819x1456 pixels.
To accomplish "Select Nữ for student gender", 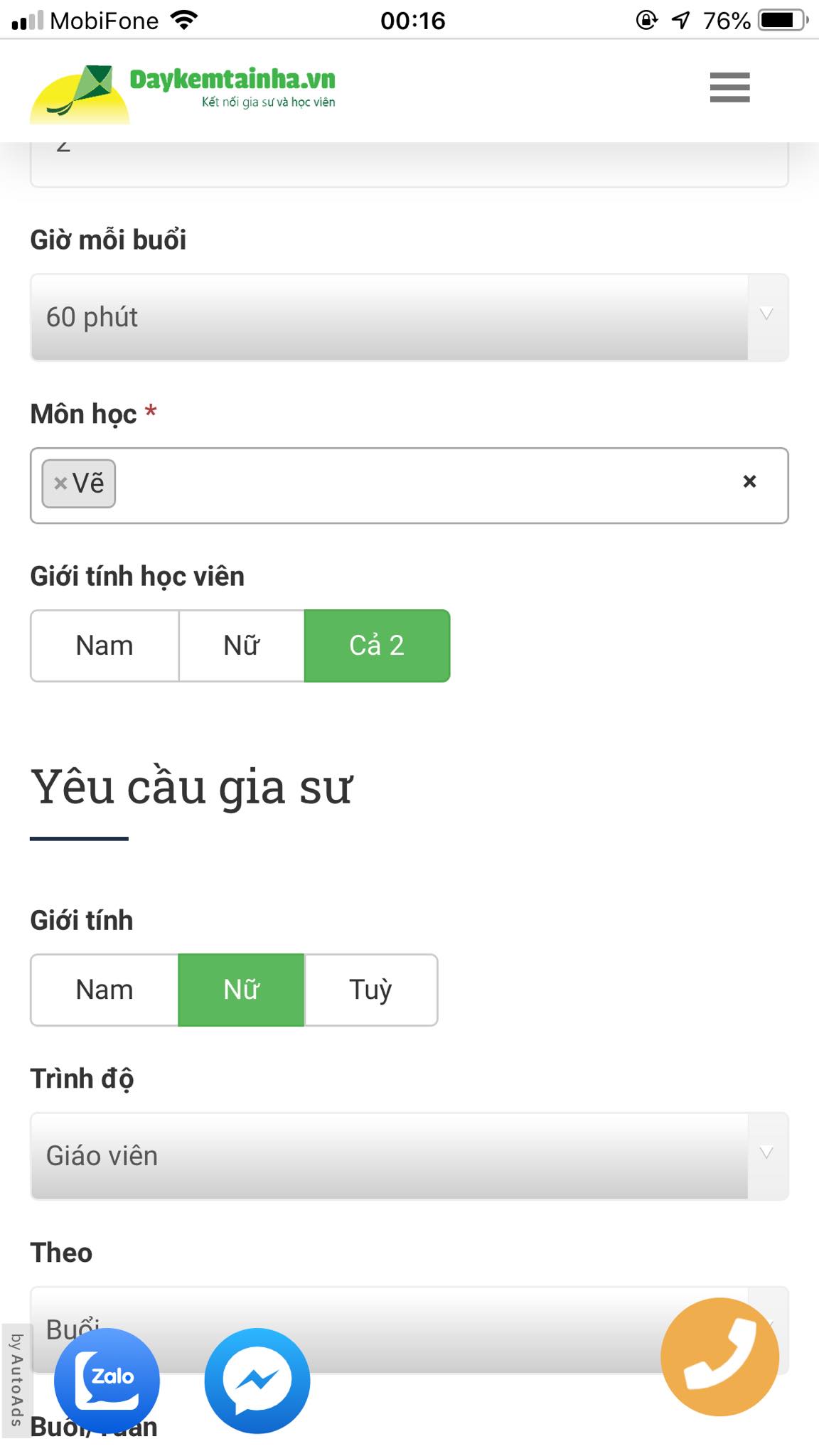I will click(241, 646).
